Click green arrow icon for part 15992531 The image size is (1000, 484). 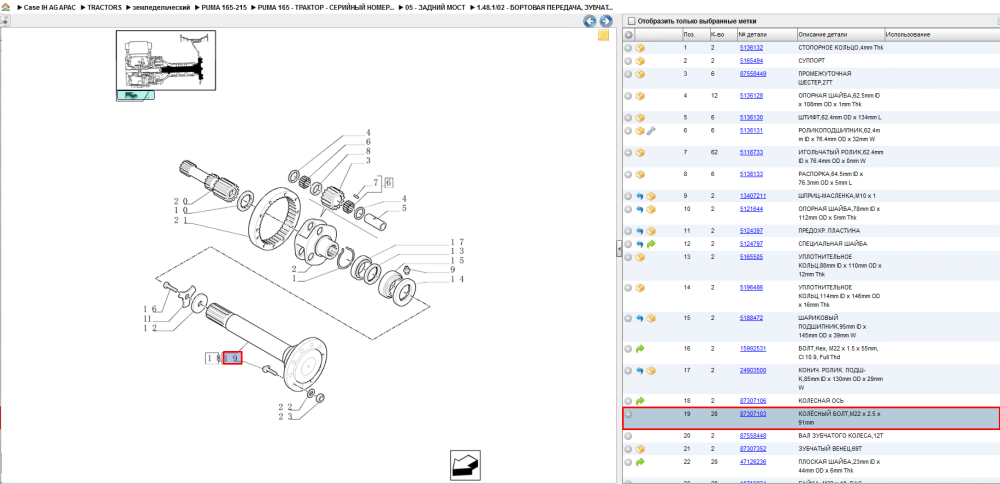pyautogui.click(x=640, y=348)
